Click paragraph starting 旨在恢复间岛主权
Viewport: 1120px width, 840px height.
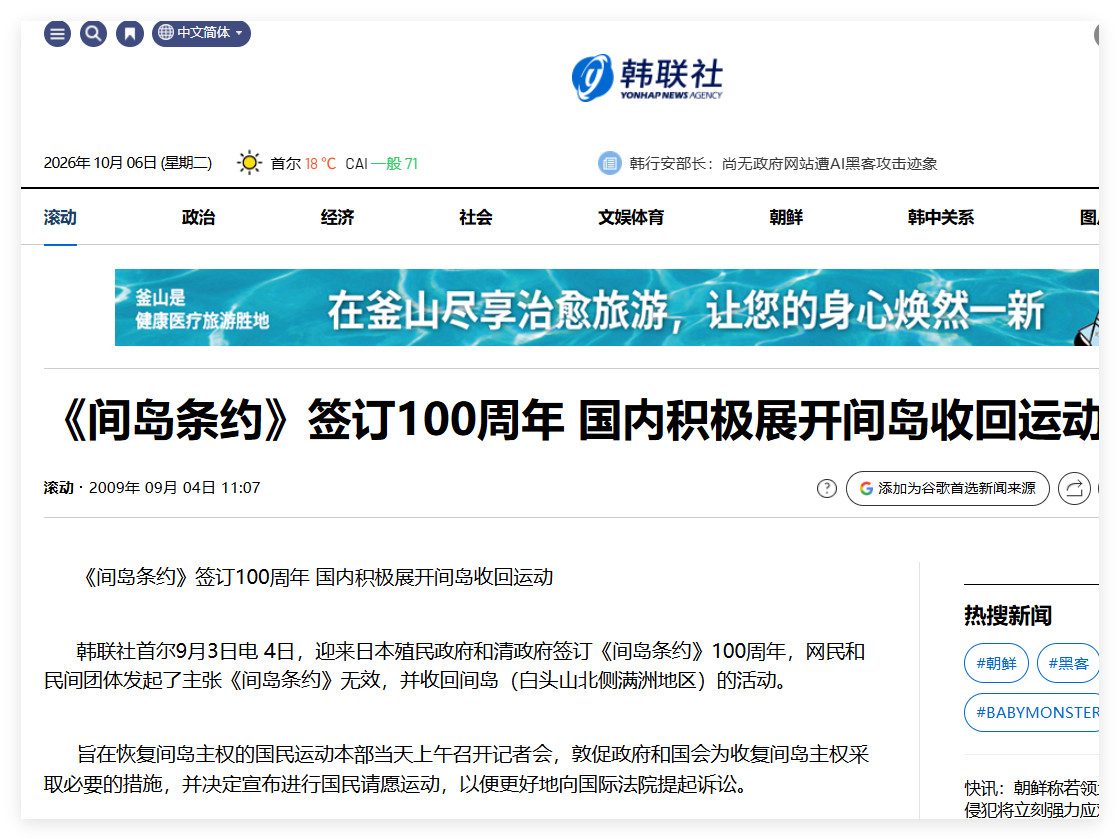456,769
